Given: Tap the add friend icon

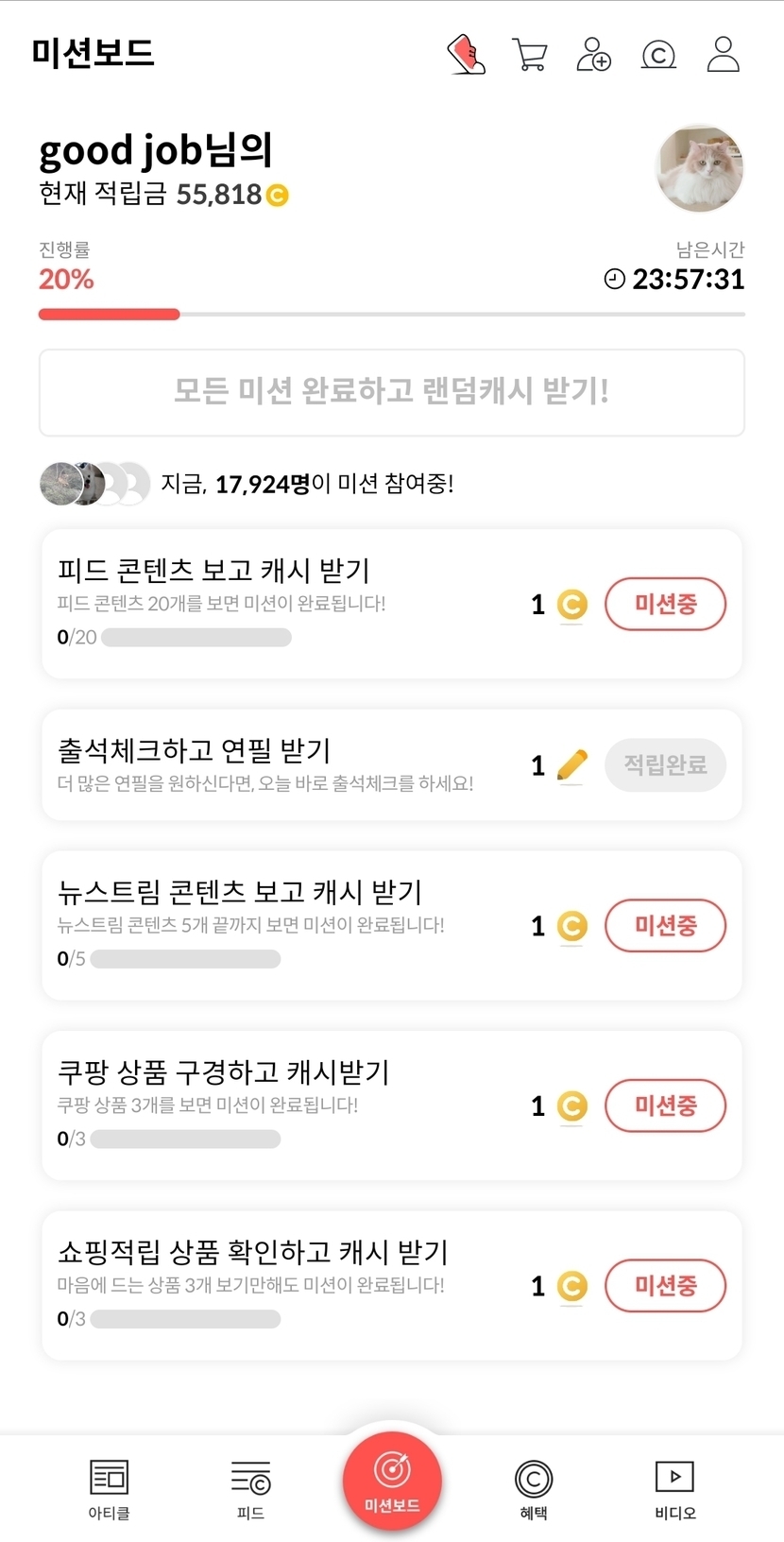Looking at the screenshot, I should tap(593, 55).
